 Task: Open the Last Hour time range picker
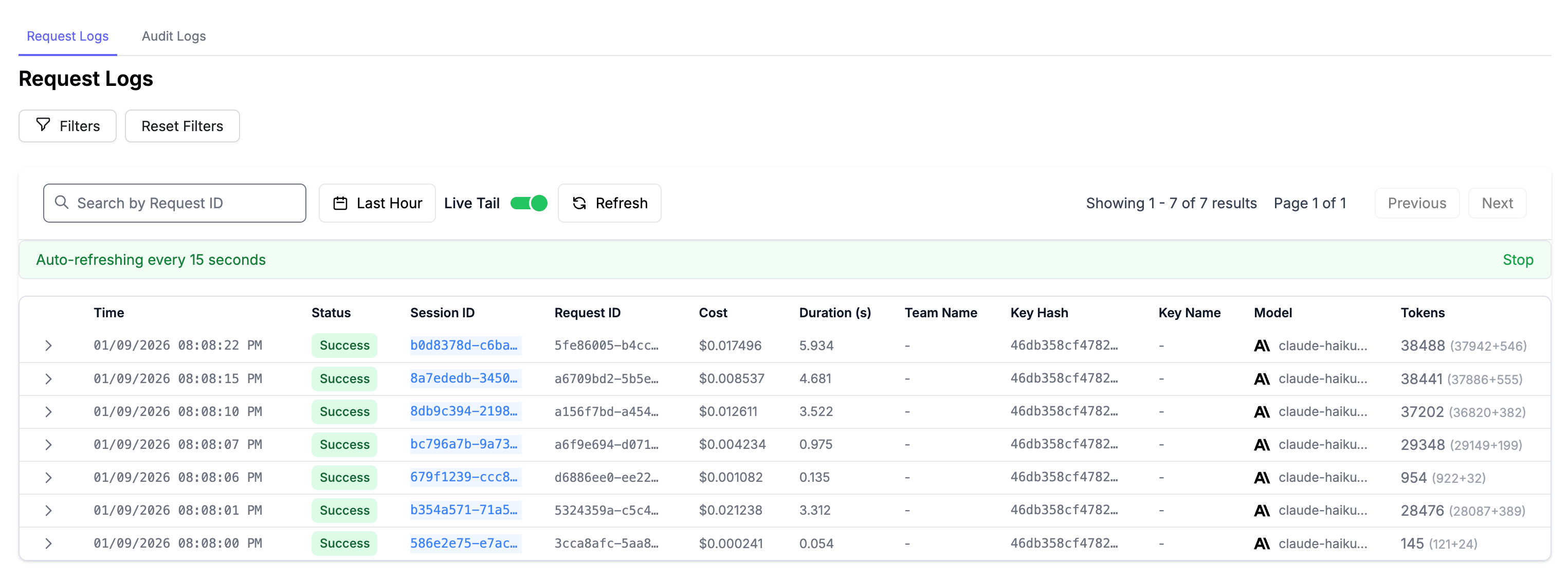point(377,203)
